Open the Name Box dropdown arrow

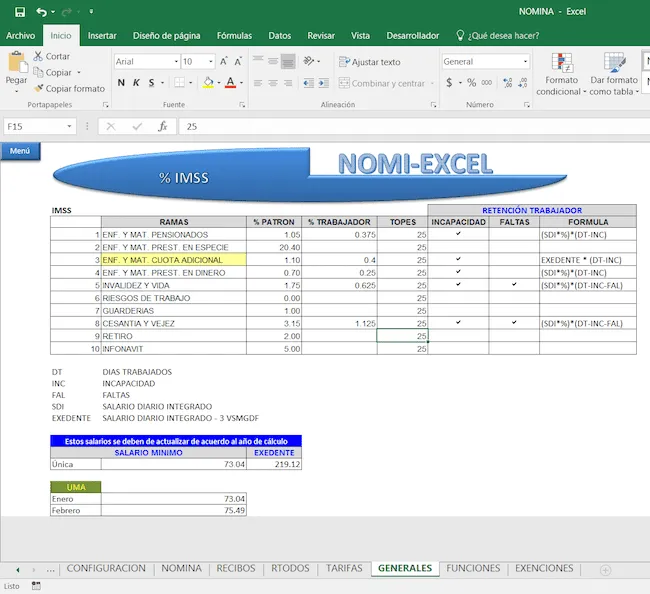click(69, 127)
